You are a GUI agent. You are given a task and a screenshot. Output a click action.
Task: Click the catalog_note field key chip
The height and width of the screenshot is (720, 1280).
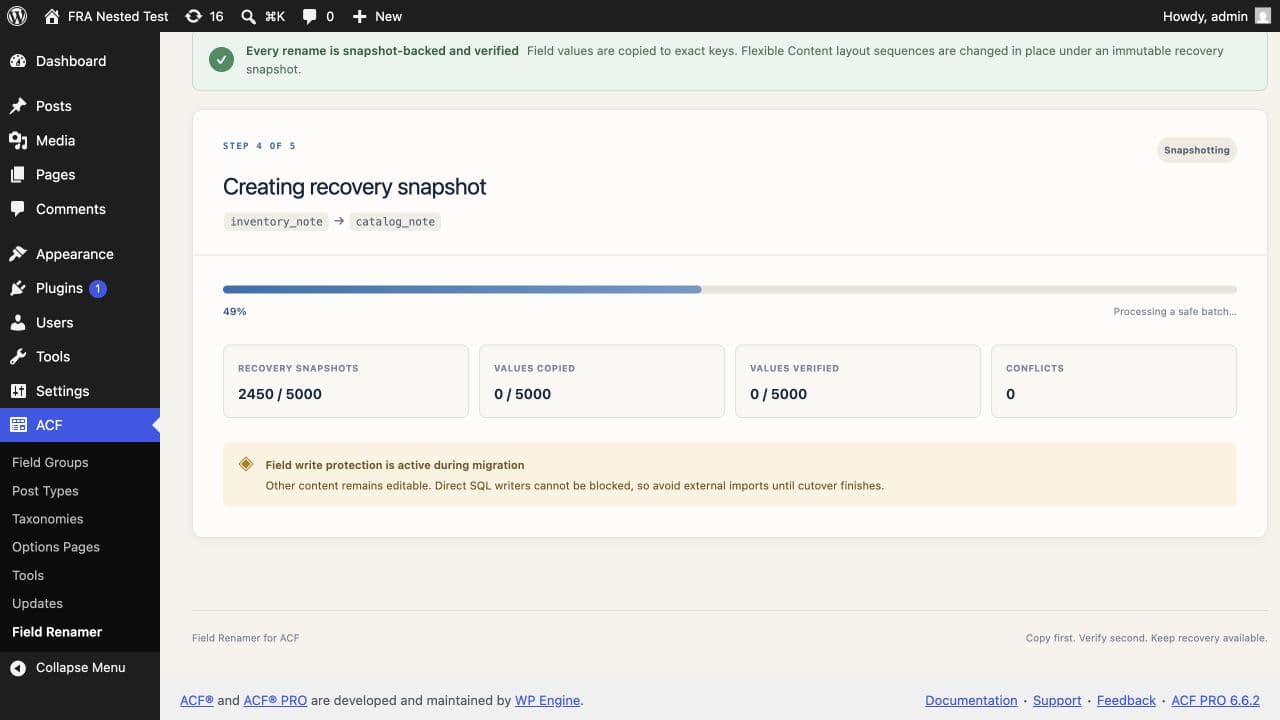pos(395,221)
